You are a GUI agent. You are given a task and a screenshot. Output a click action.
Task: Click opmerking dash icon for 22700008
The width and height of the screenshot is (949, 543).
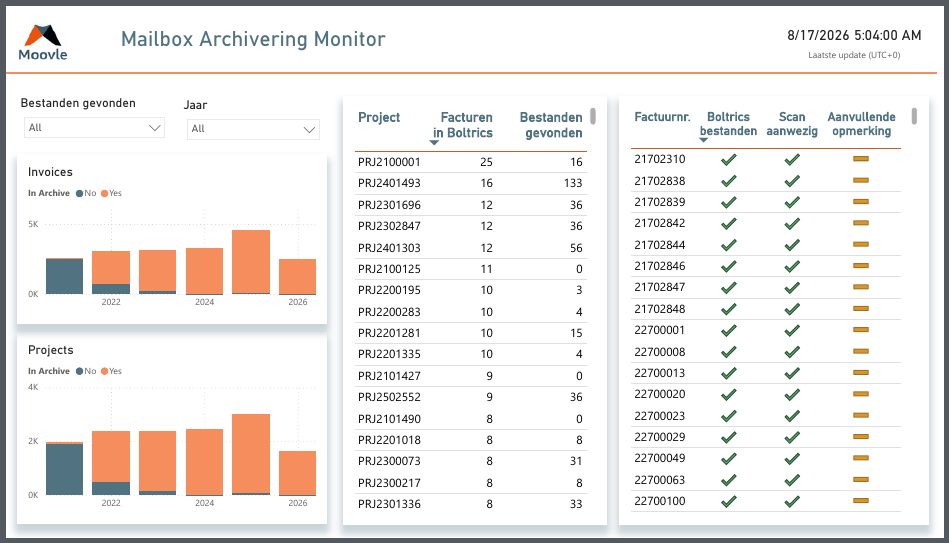point(861,352)
